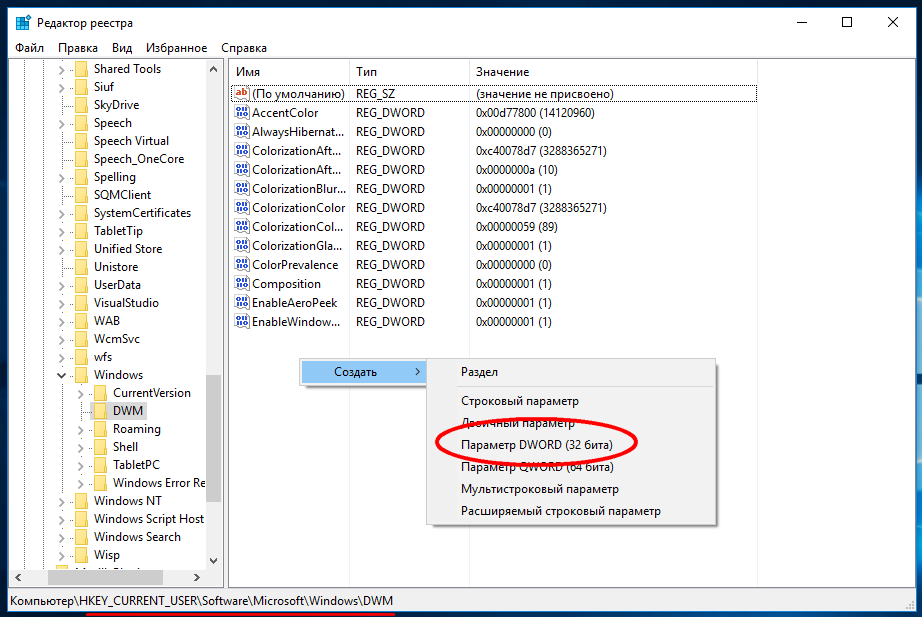Select the Unistore key in the tree
This screenshot has width=922, height=617.
(x=116, y=267)
